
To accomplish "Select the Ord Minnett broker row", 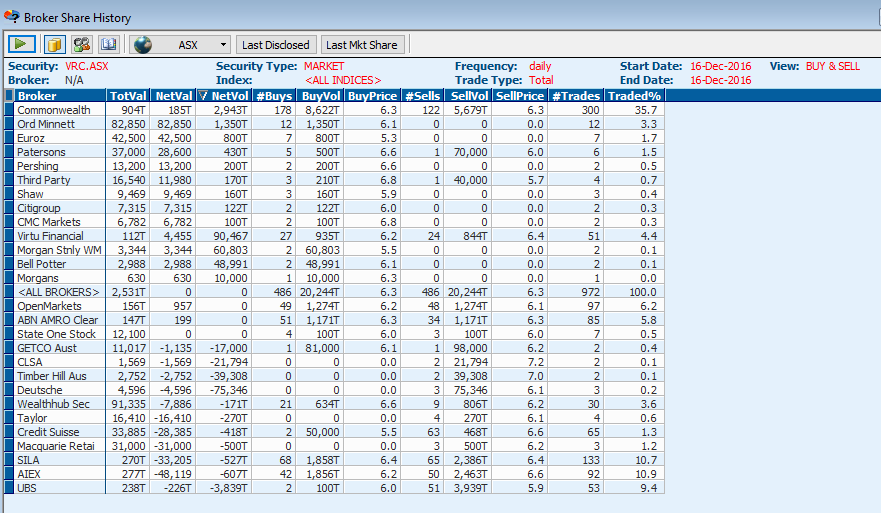I will [335, 124].
